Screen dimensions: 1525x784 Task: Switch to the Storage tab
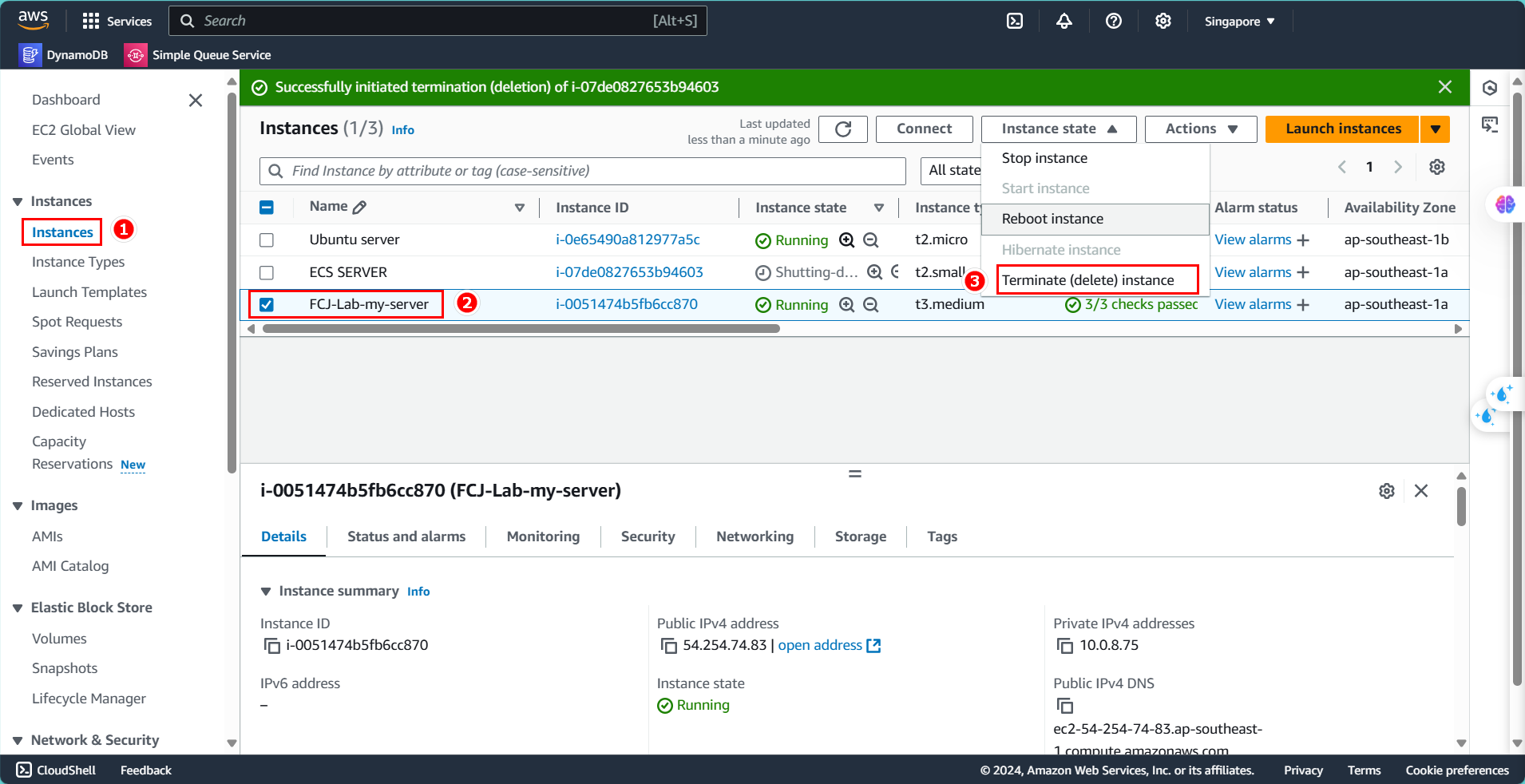[860, 537]
